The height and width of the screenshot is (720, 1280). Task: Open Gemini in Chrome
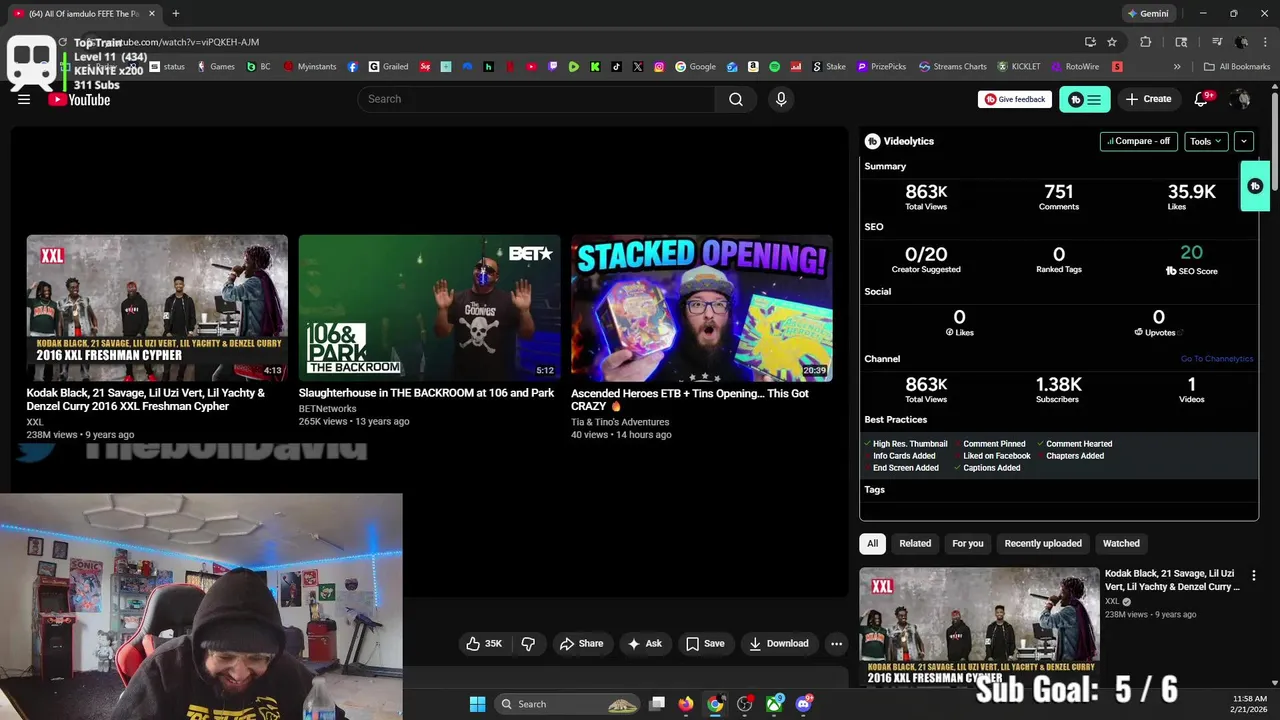[x=1148, y=14]
